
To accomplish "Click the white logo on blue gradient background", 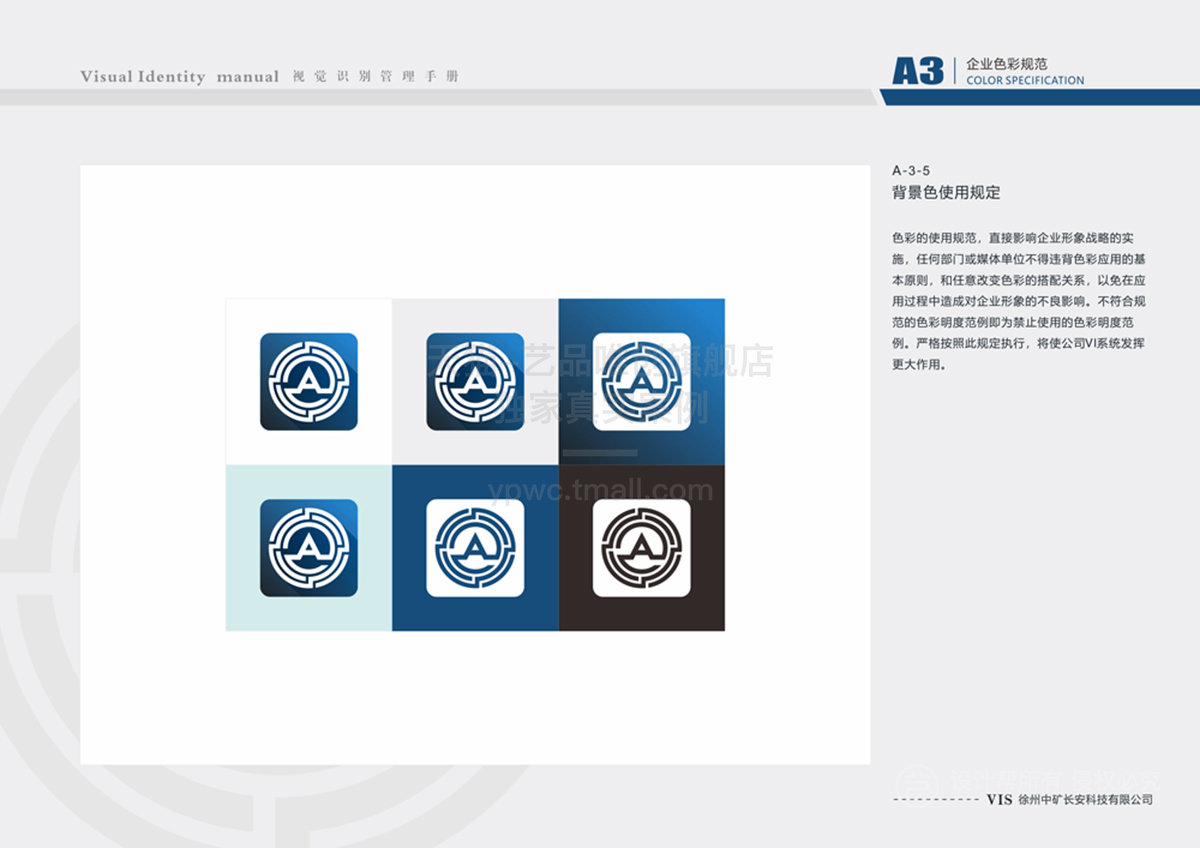I will [x=641, y=382].
